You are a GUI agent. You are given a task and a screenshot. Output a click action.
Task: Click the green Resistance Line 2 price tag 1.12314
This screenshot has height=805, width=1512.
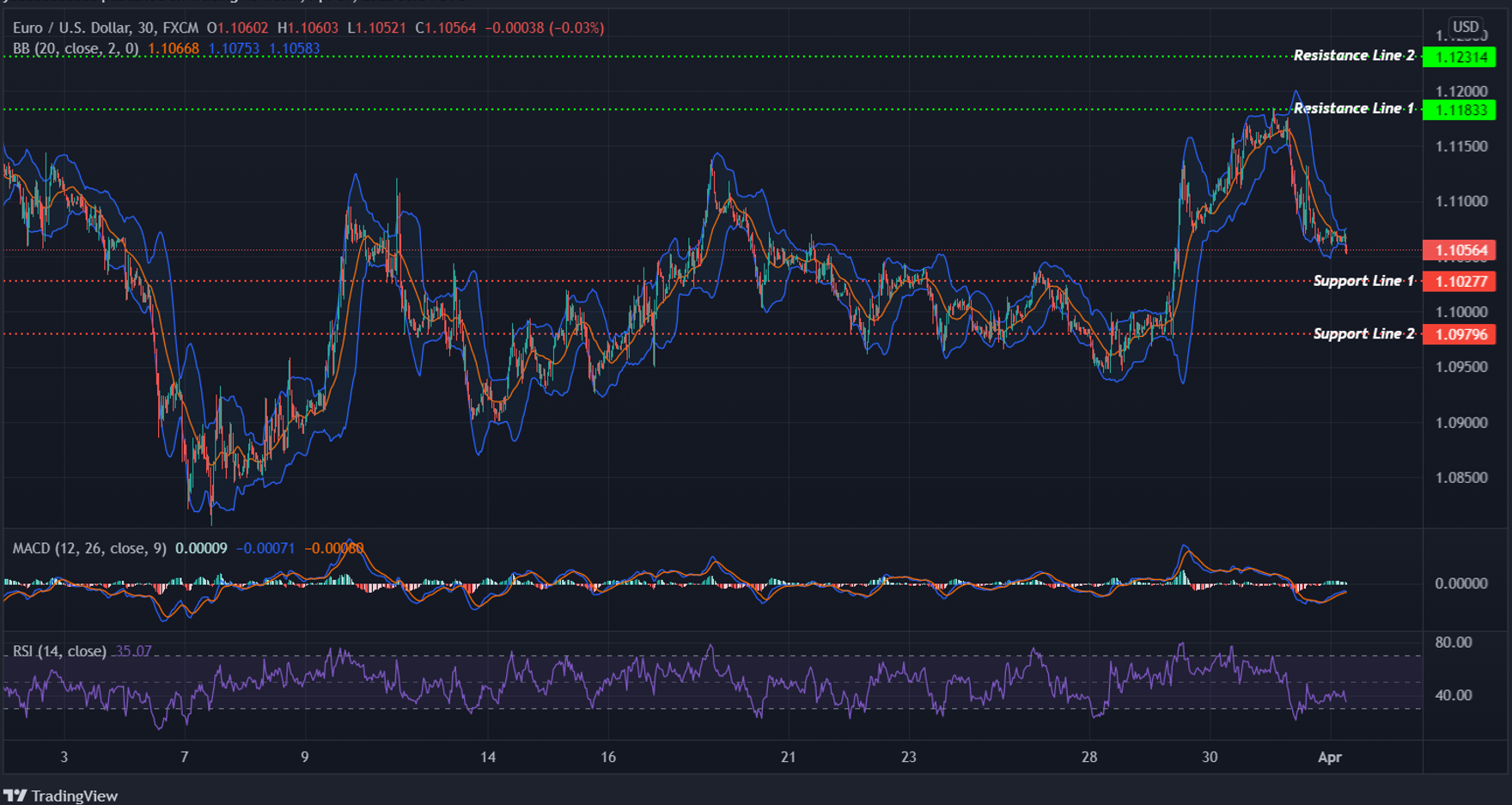click(1461, 57)
